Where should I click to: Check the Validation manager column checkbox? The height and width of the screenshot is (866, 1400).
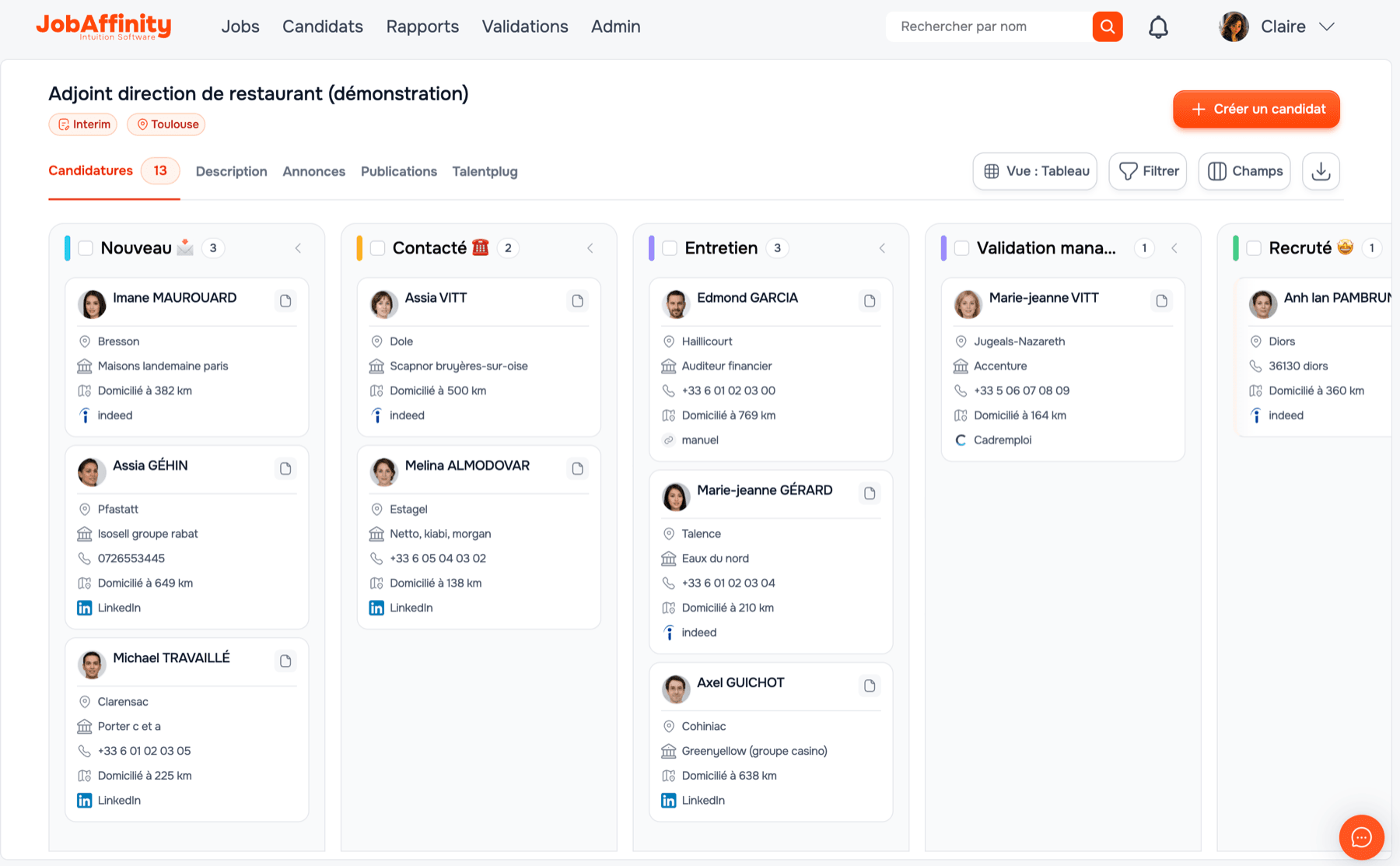pyautogui.click(x=962, y=248)
